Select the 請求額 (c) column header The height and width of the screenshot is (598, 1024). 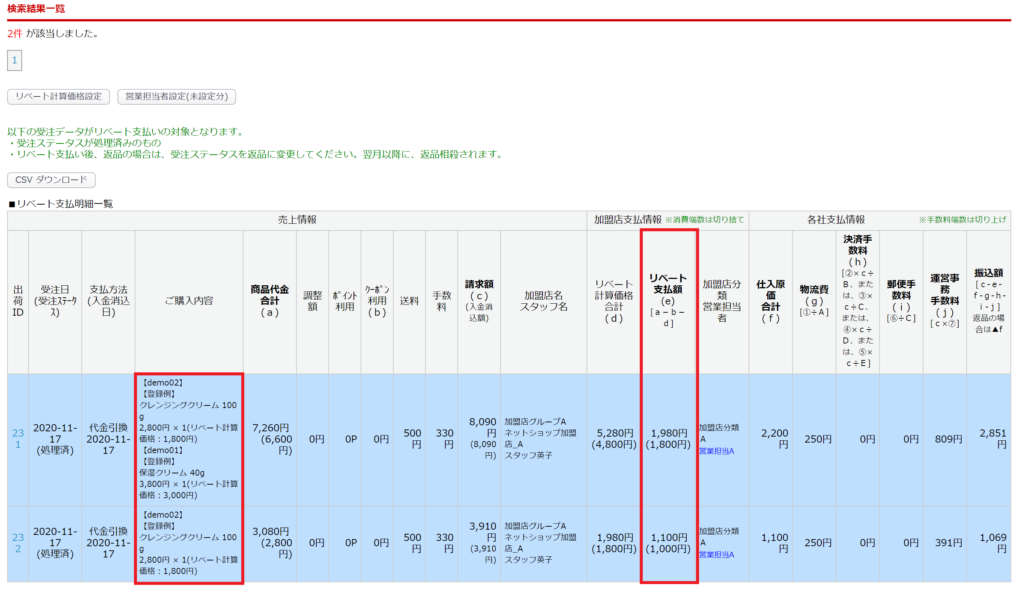[x=481, y=301]
